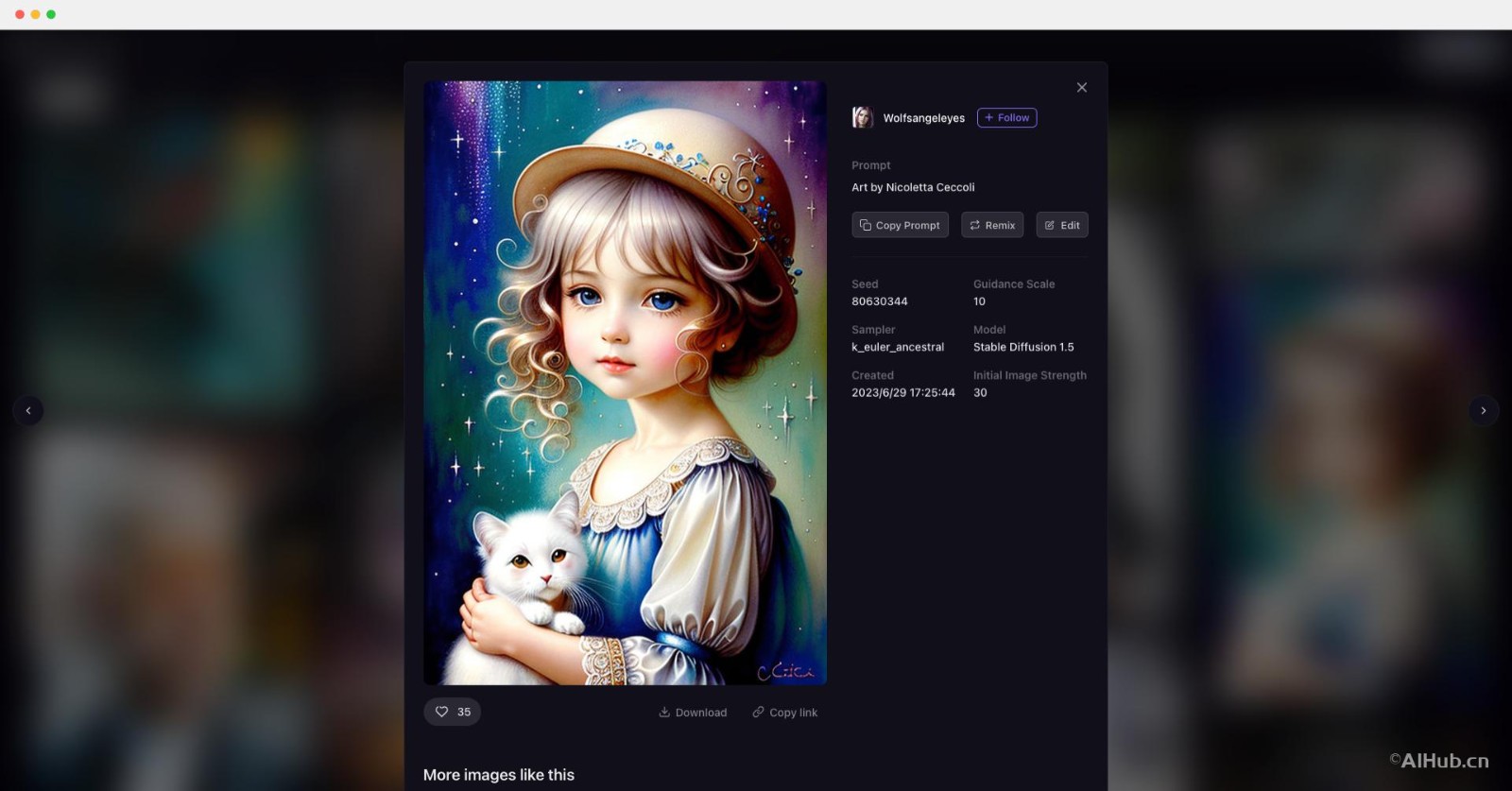Go to next image with right arrow
This screenshot has width=1512, height=791.
pyautogui.click(x=1483, y=410)
